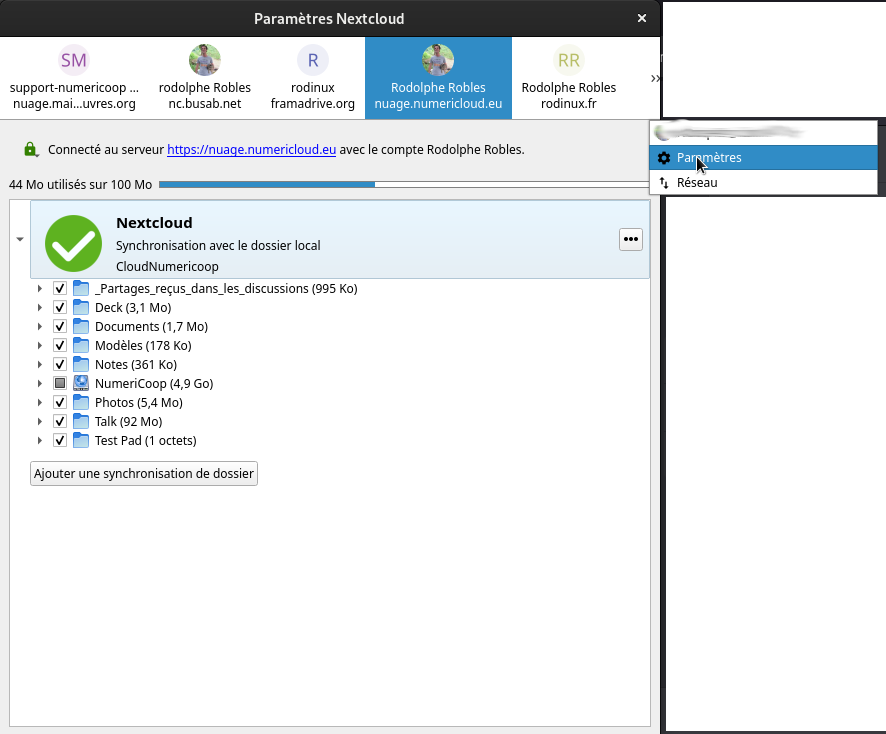Click the gear icon beside Paramètres
886x734 pixels.
pyautogui.click(x=664, y=158)
